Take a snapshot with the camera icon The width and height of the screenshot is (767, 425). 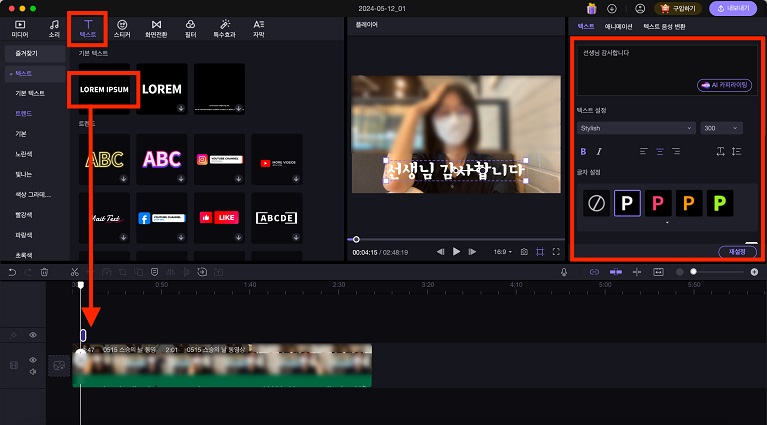click(x=523, y=252)
